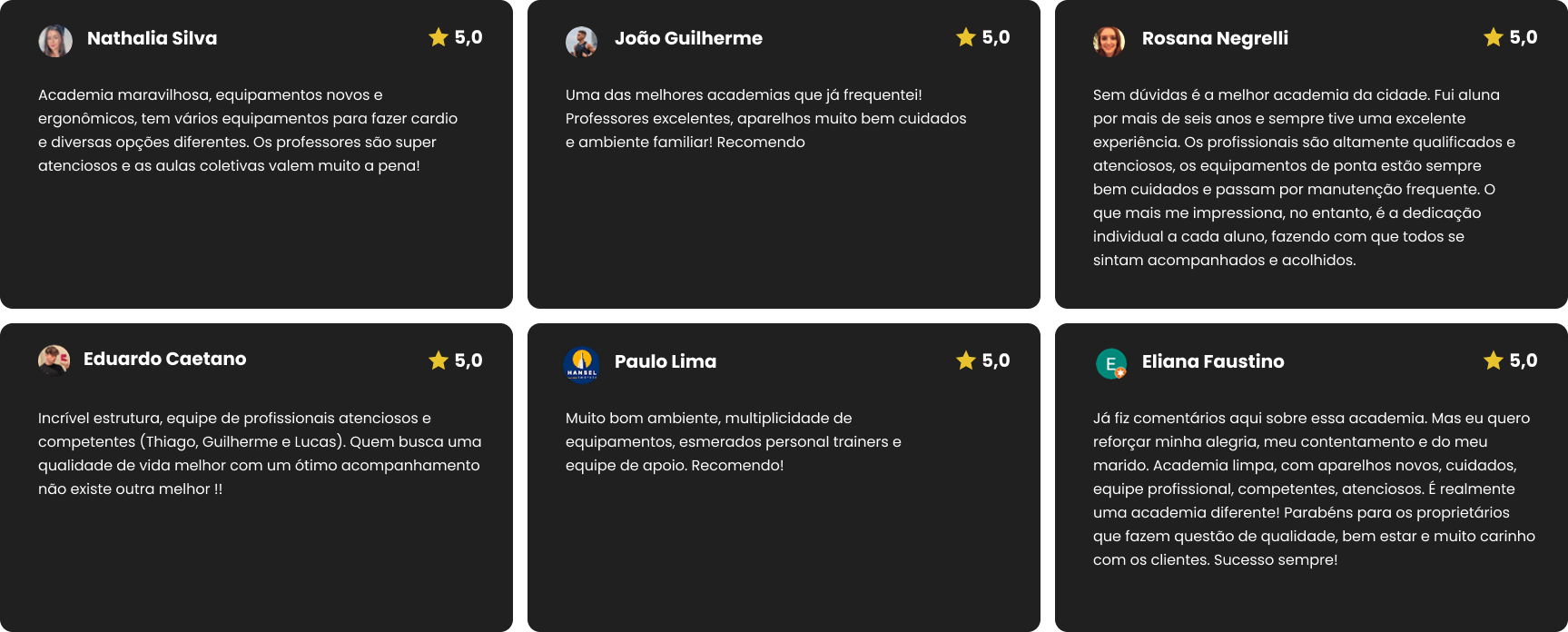Click Eduardo Caetano's profile picture
The image size is (1568, 632).
[x=54, y=361]
